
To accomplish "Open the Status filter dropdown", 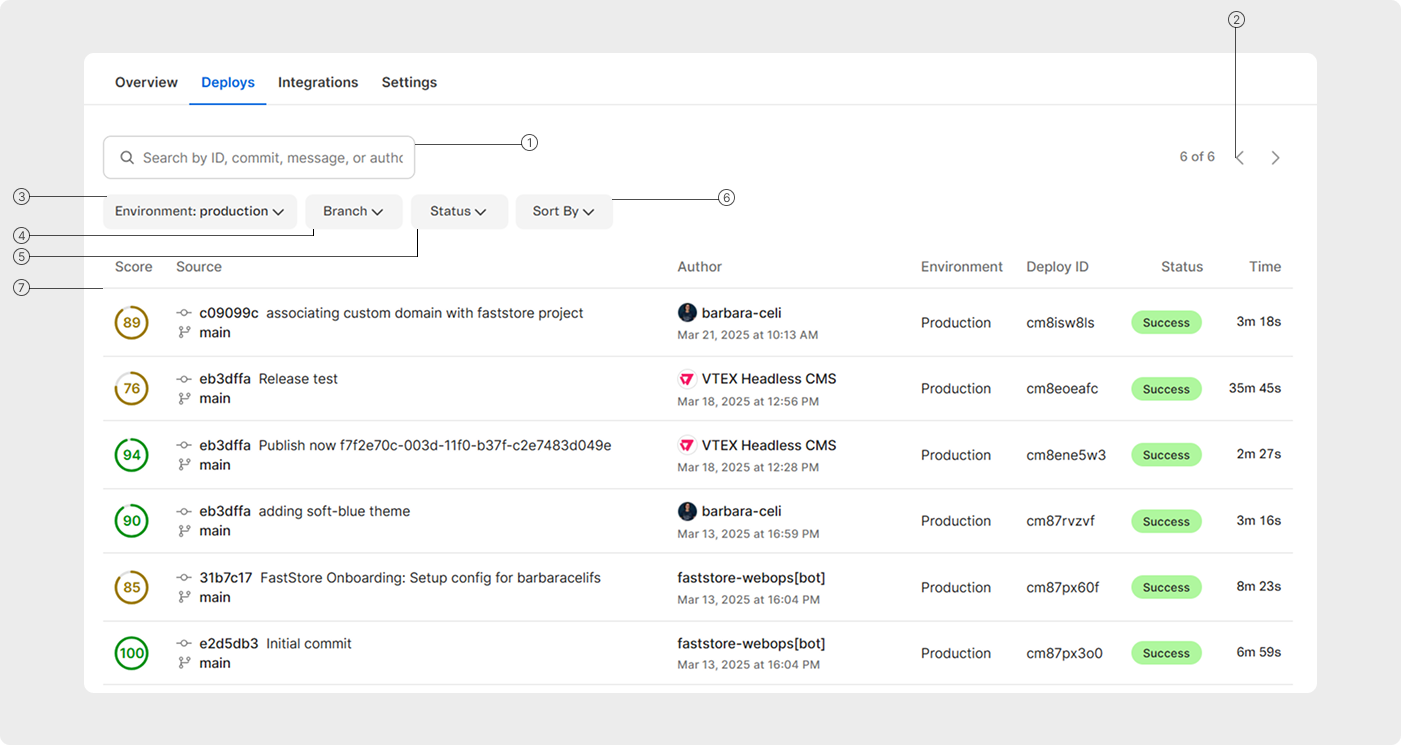I will 459,212.
